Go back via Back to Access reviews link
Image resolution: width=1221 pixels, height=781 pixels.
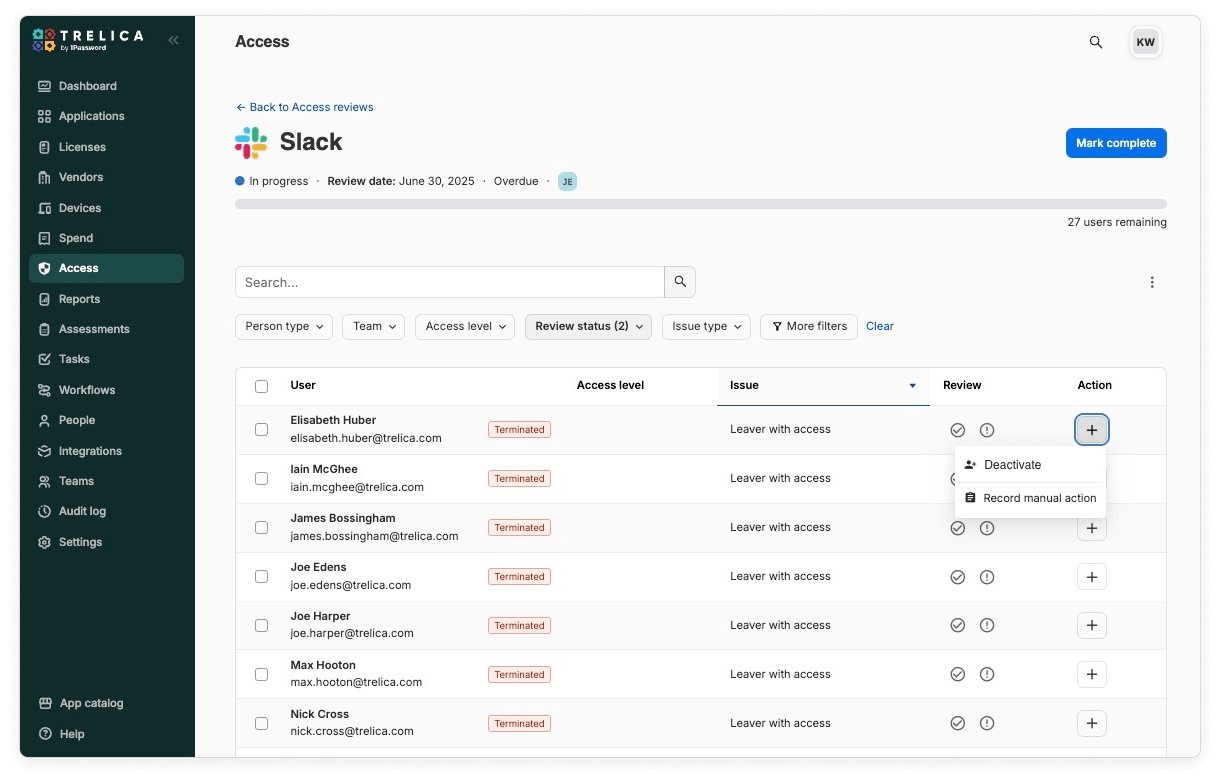pos(304,107)
